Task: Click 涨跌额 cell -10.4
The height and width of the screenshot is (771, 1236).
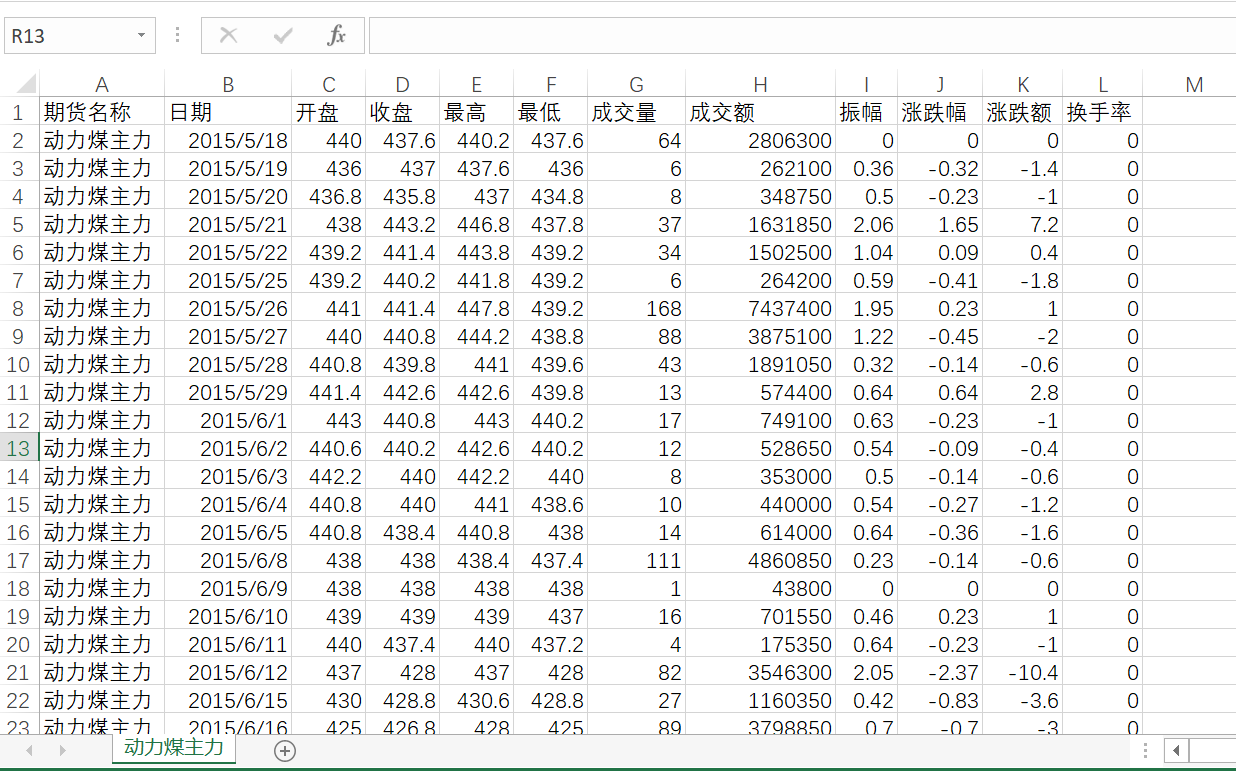Action: (x=1023, y=672)
